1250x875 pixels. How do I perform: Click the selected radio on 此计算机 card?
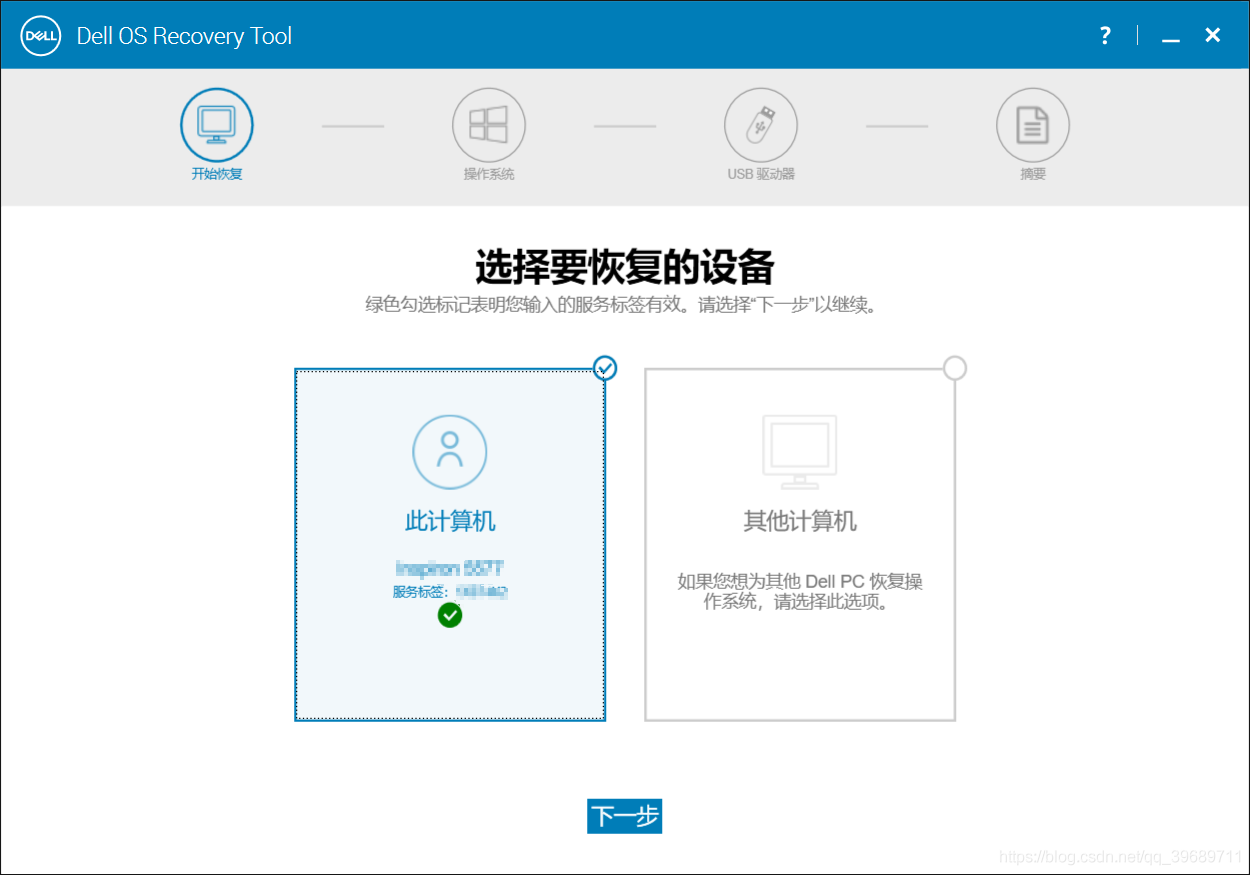tap(604, 368)
